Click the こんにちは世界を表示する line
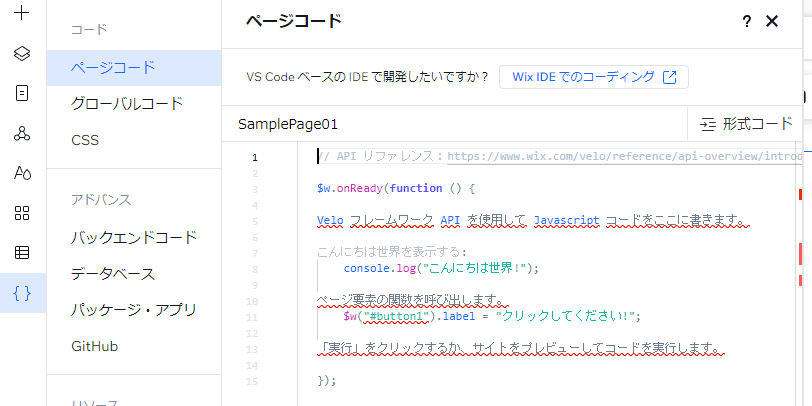 (392, 253)
